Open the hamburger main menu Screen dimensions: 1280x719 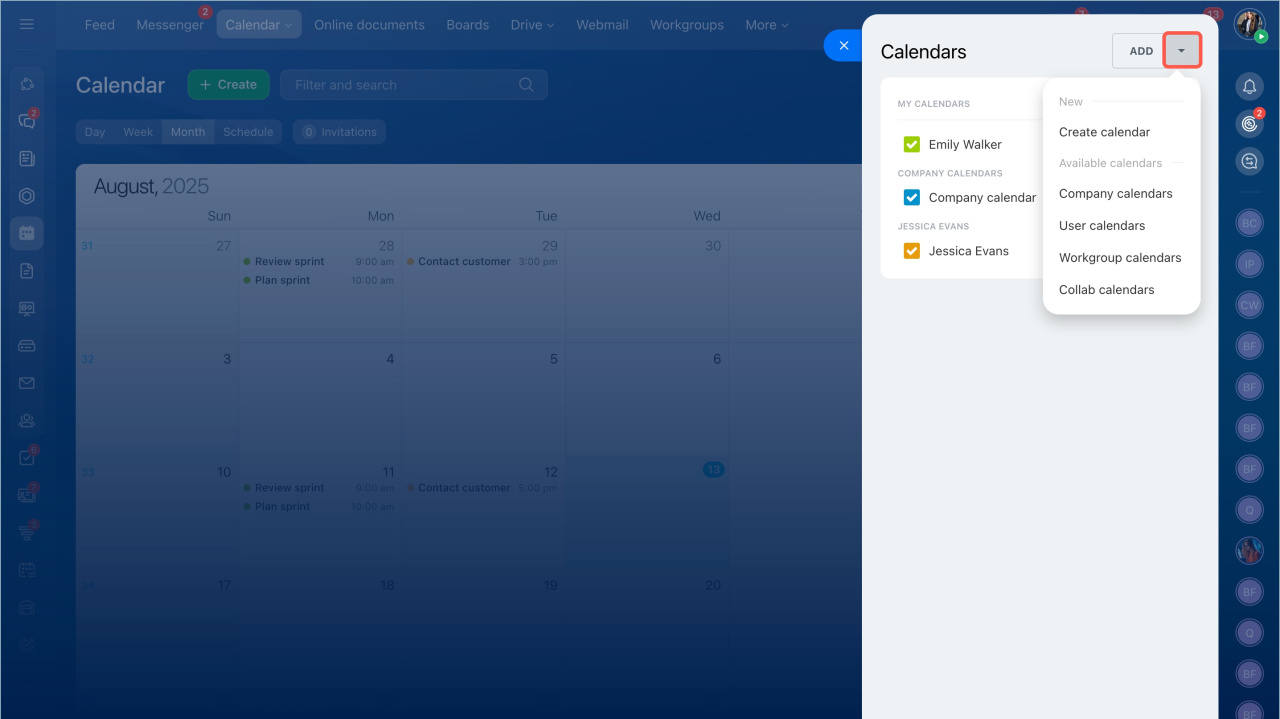pos(27,24)
